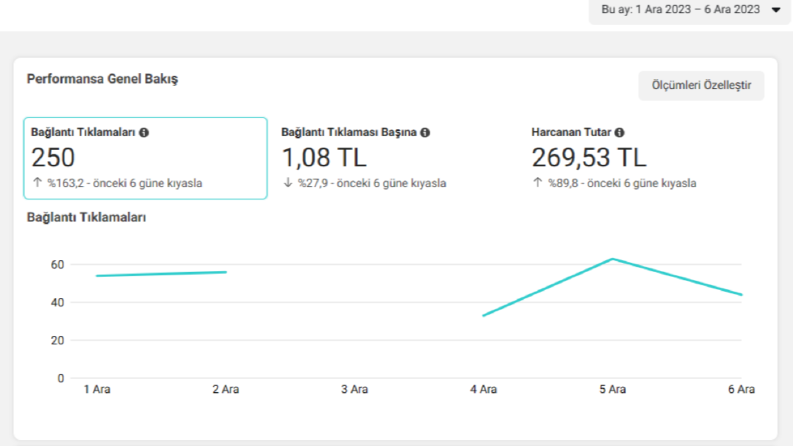Open the date range dropdown arrow
The width and height of the screenshot is (793, 446).
point(776,10)
